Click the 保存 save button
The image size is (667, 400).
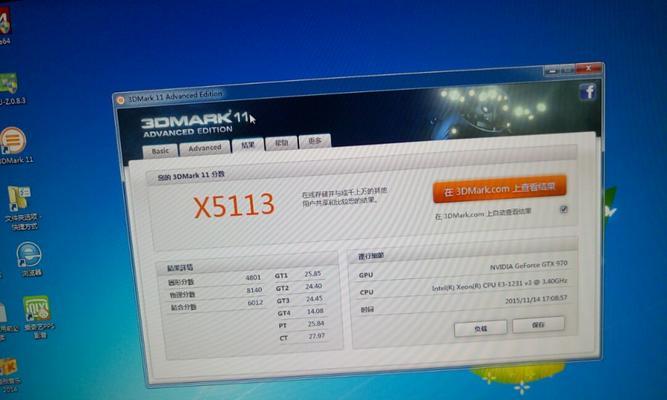click(538, 325)
